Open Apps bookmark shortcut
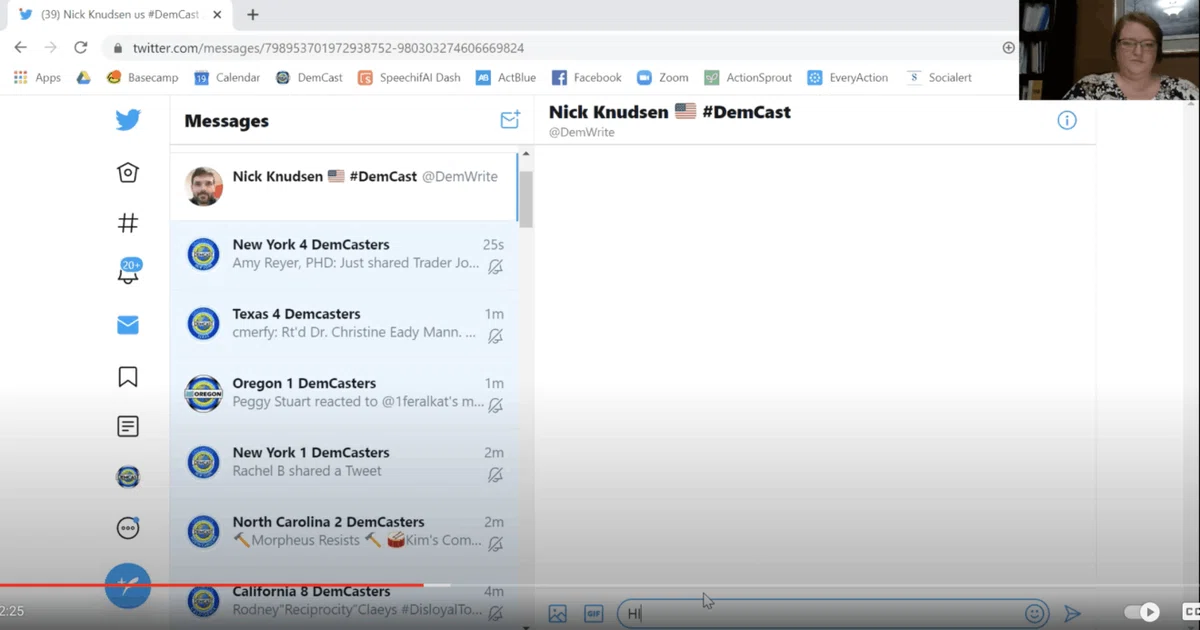Viewport: 1200px width, 630px height. [38, 77]
